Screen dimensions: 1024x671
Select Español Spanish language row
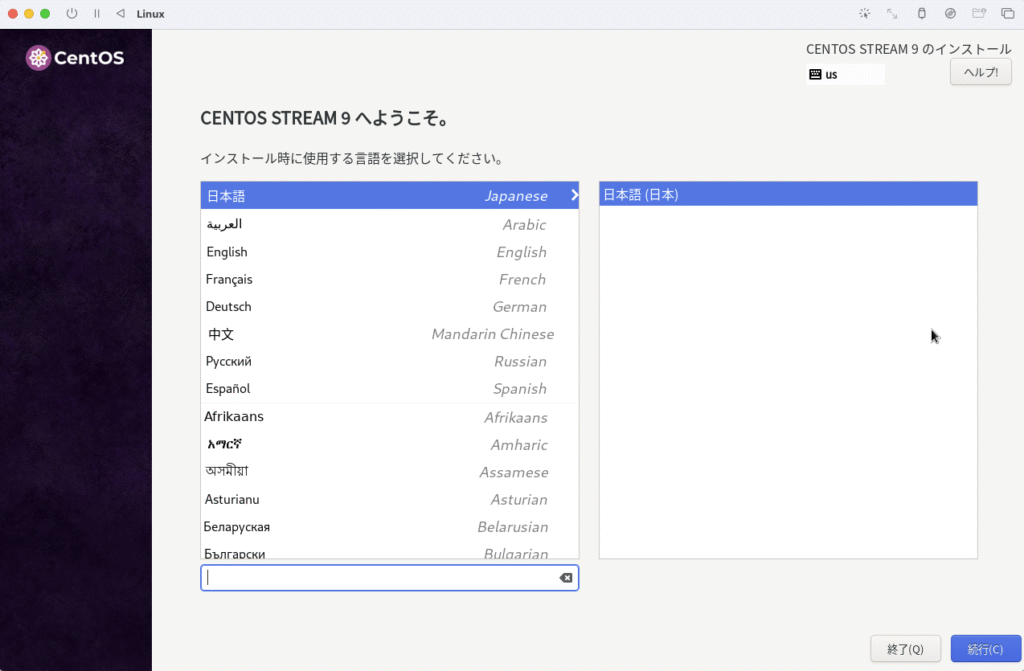389,389
